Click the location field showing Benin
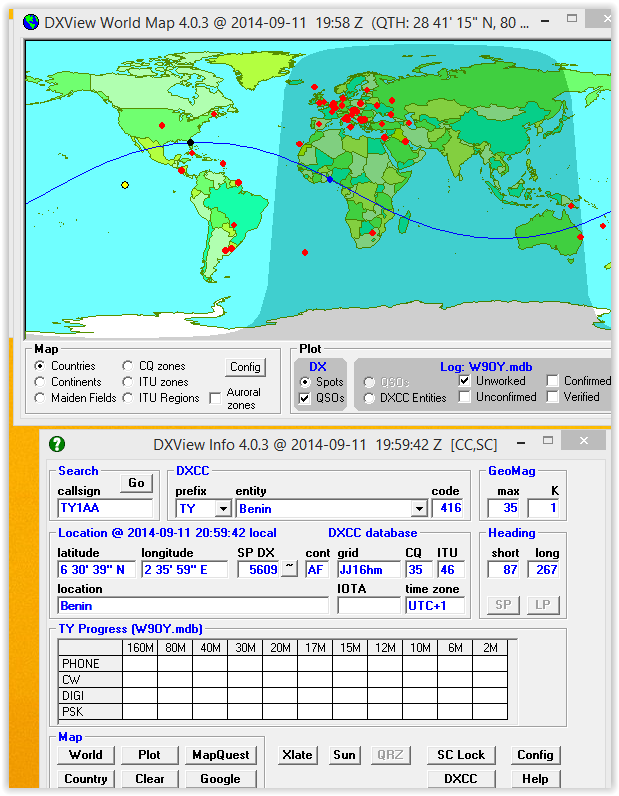 click(x=193, y=606)
